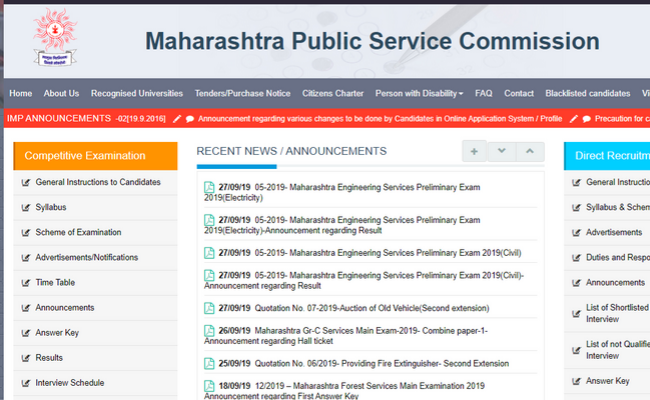Open Advertisements/Notifications in Competitive Examination
The width and height of the screenshot is (650, 400).
pos(86,257)
